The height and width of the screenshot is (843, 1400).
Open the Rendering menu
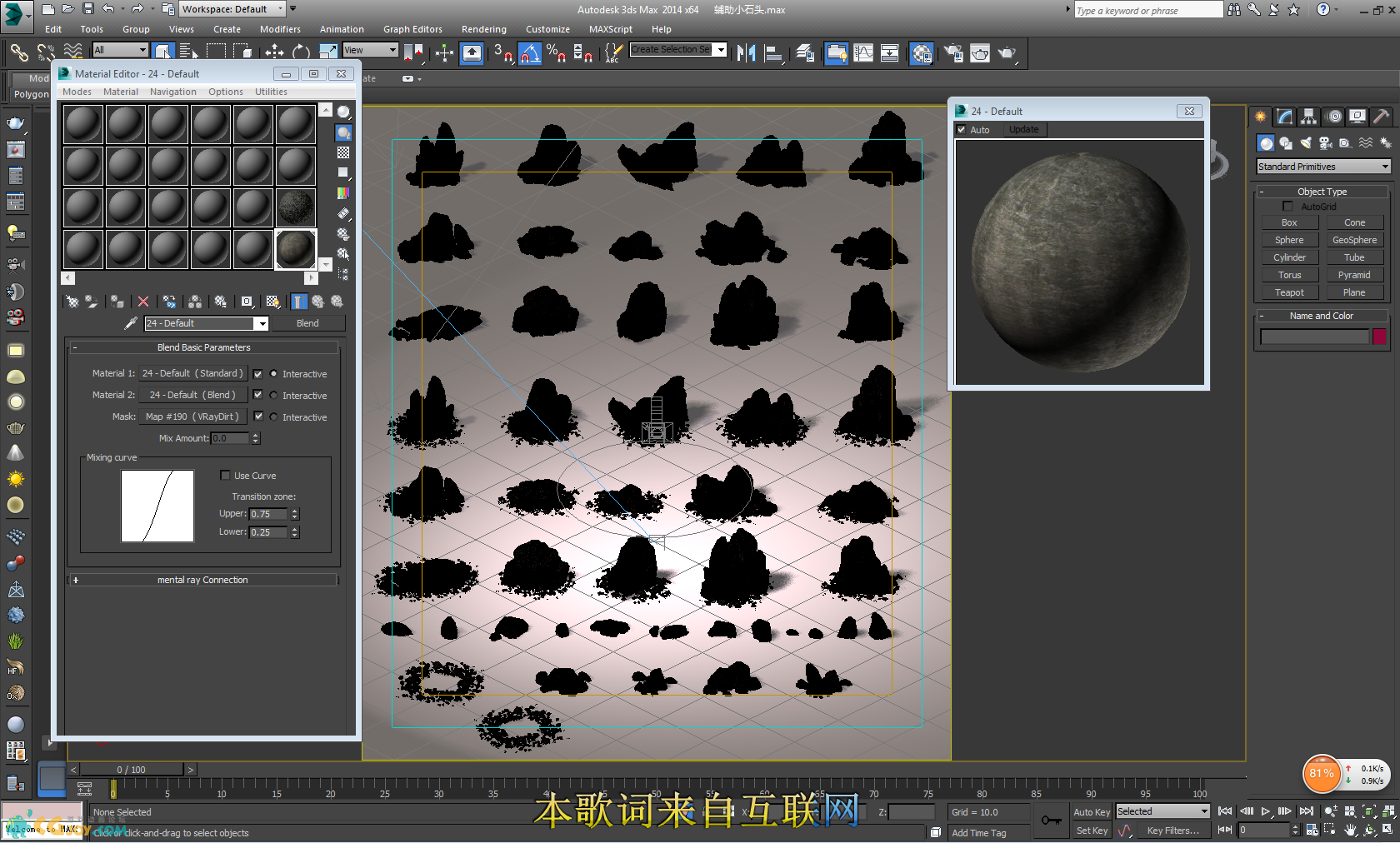484,29
